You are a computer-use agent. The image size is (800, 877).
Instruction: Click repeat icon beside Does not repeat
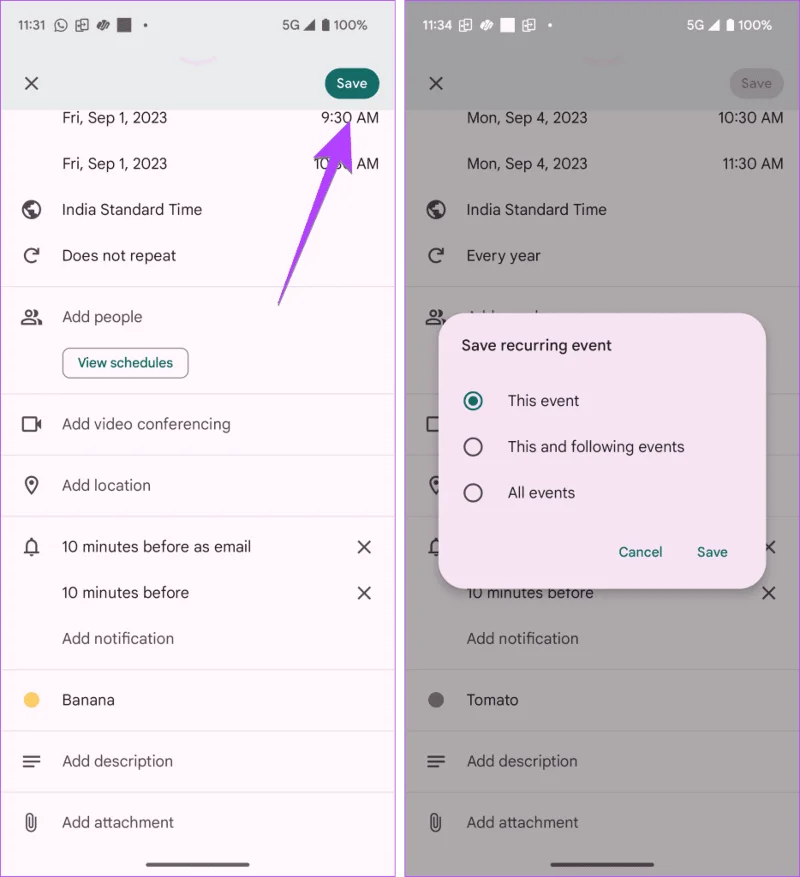pos(31,256)
